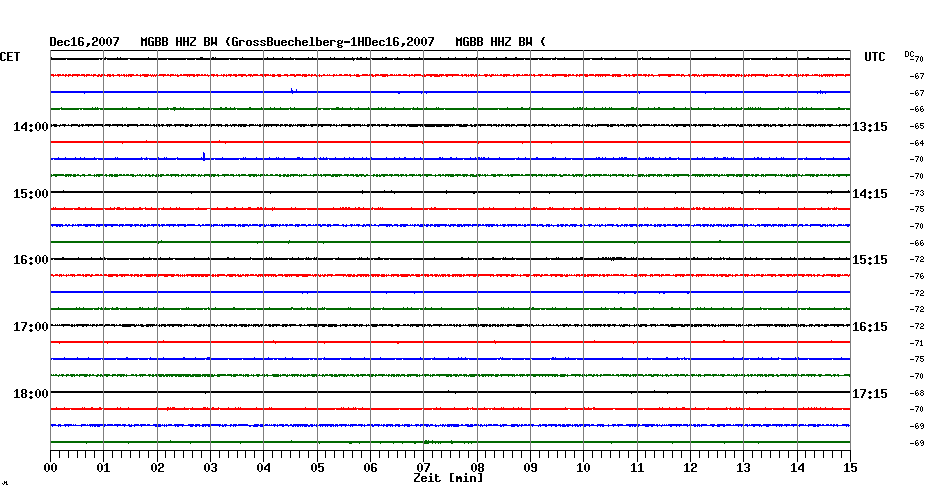Viewport: 930px width, 494px height.
Task: Click minute 08 on the time axis
Action: point(477,468)
